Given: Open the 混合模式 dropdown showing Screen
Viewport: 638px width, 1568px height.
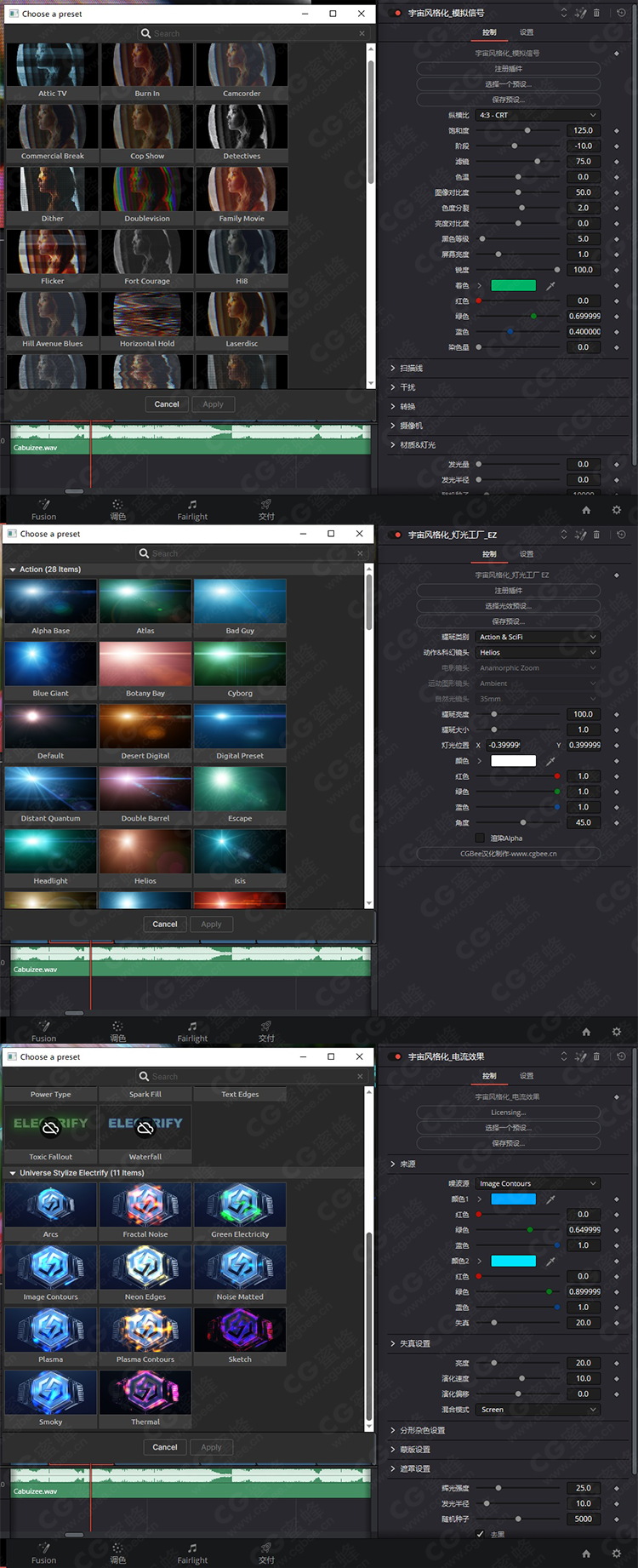Looking at the screenshot, I should (538, 1410).
